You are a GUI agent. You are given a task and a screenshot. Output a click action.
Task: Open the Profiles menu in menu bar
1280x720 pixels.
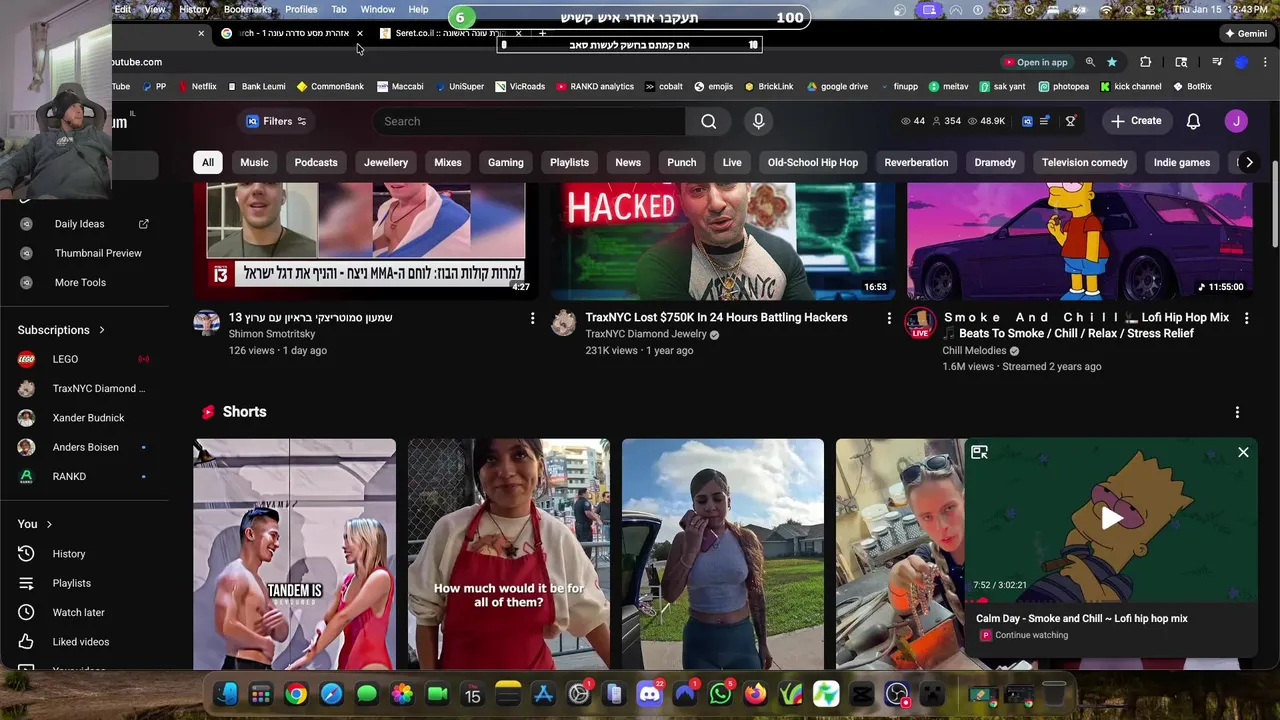301,10
